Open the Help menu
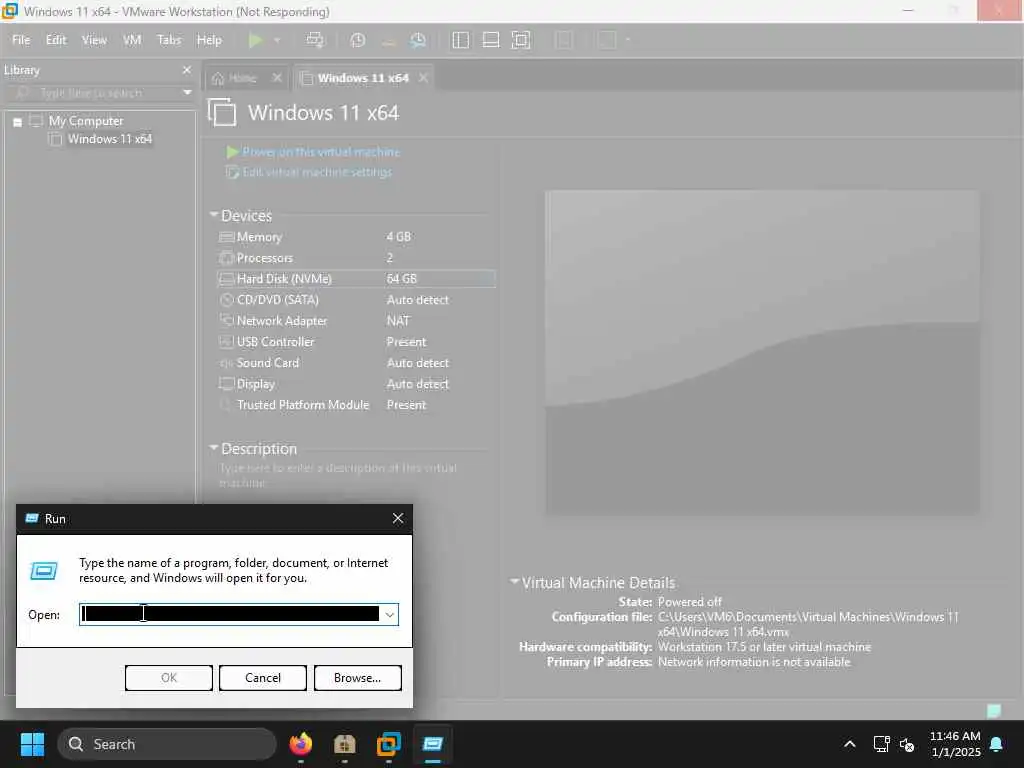This screenshot has height=768, width=1024. (209, 40)
